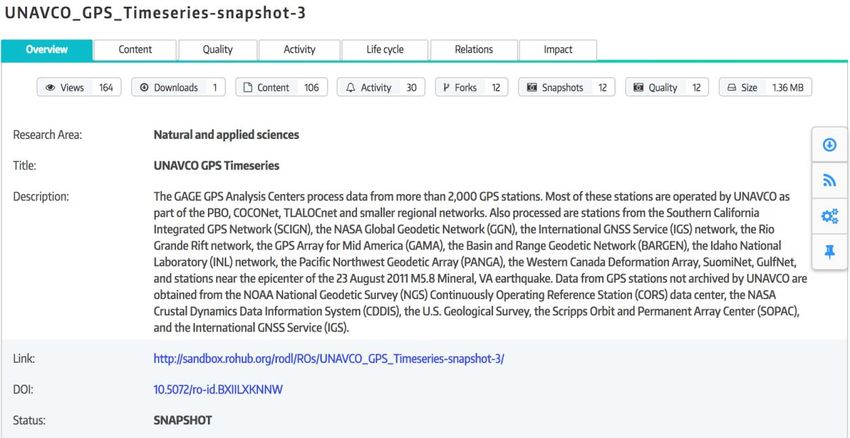Click the Activity 30 badge
This screenshot has width=850, height=438.
click(381, 87)
